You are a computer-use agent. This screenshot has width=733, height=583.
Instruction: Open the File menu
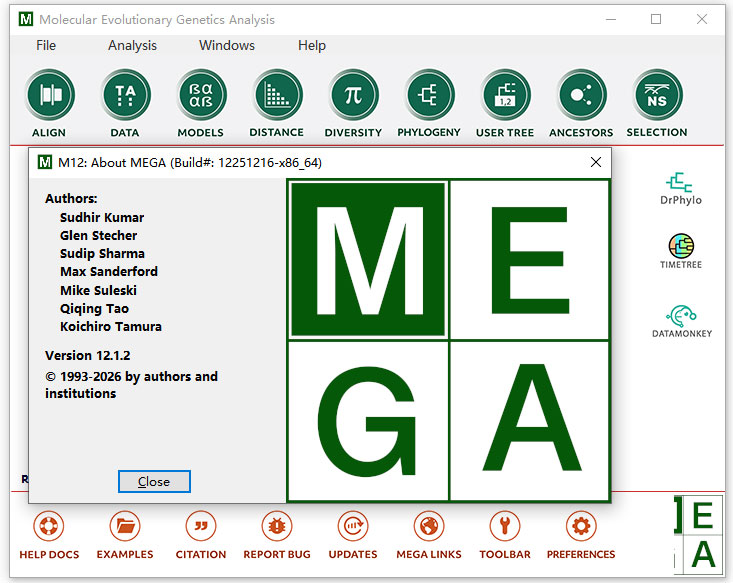[46, 45]
